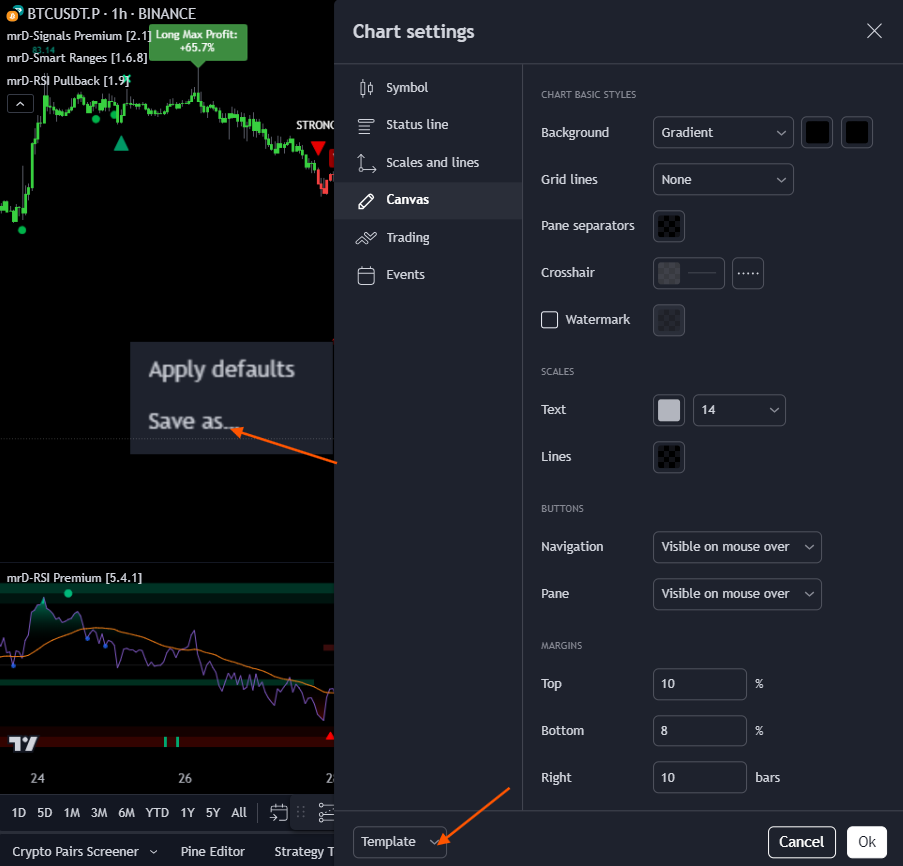903x866 pixels.
Task: Open the Pane separators color swatch
Action: pos(669,226)
